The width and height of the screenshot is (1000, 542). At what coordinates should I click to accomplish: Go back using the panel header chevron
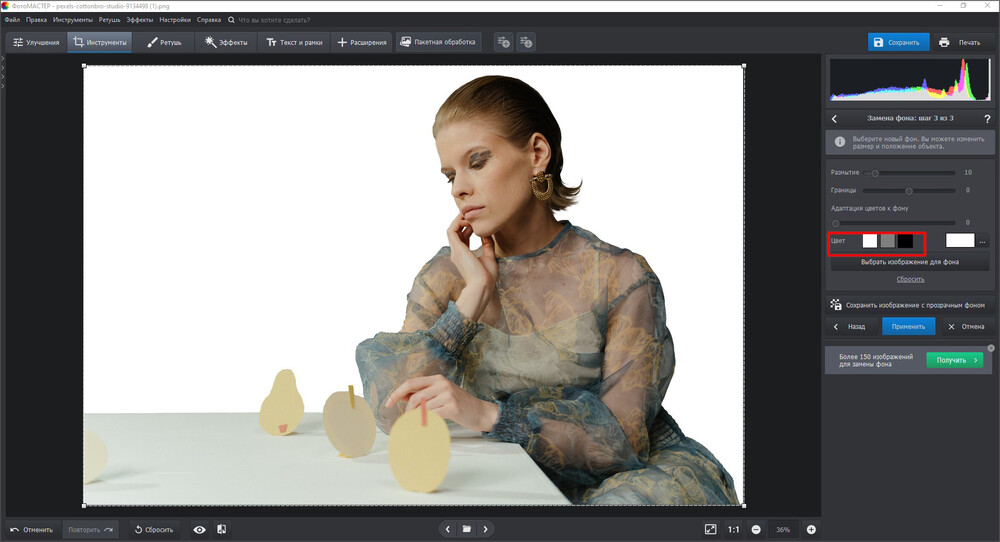(x=835, y=119)
